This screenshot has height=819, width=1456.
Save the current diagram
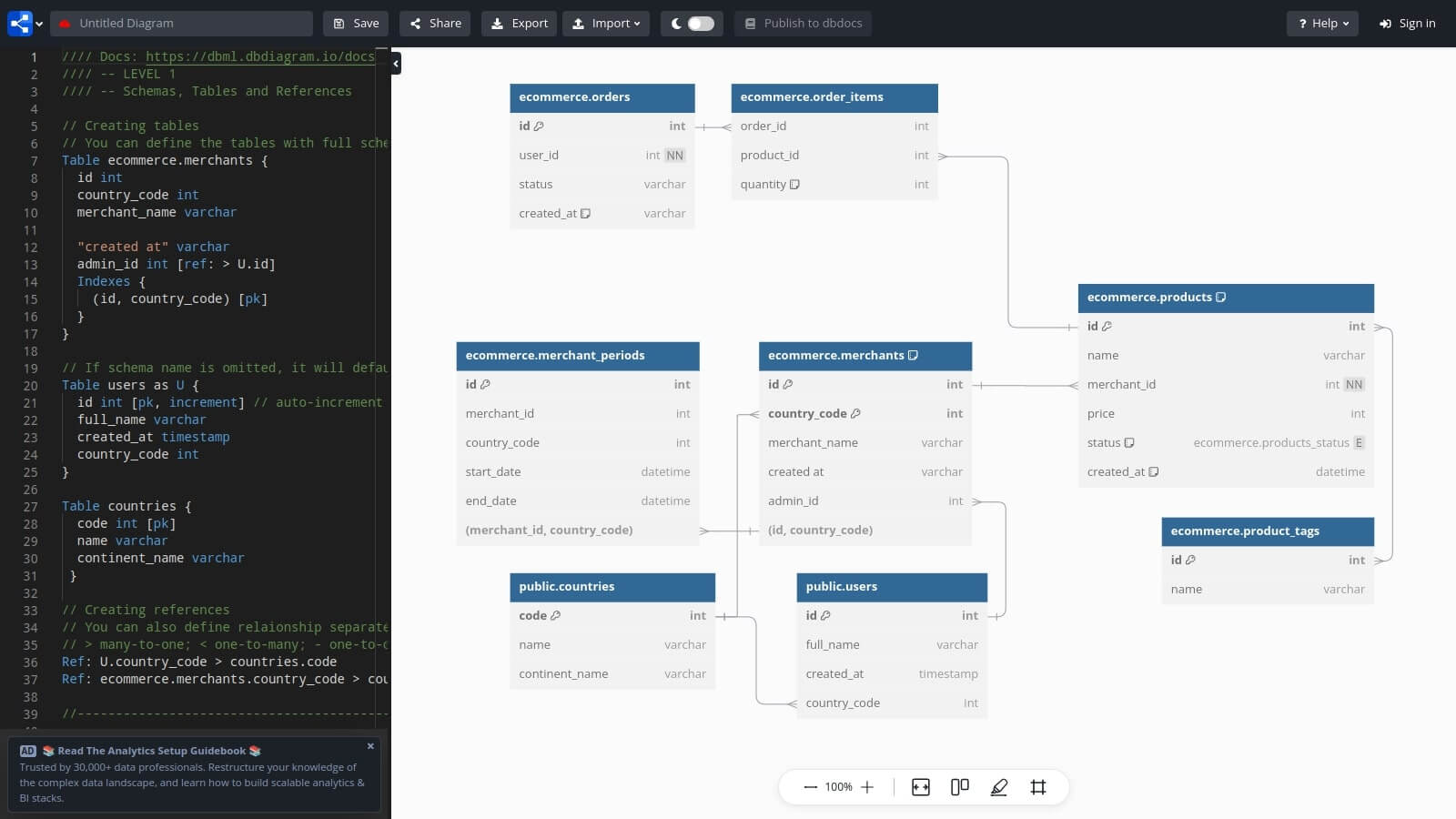(x=356, y=23)
